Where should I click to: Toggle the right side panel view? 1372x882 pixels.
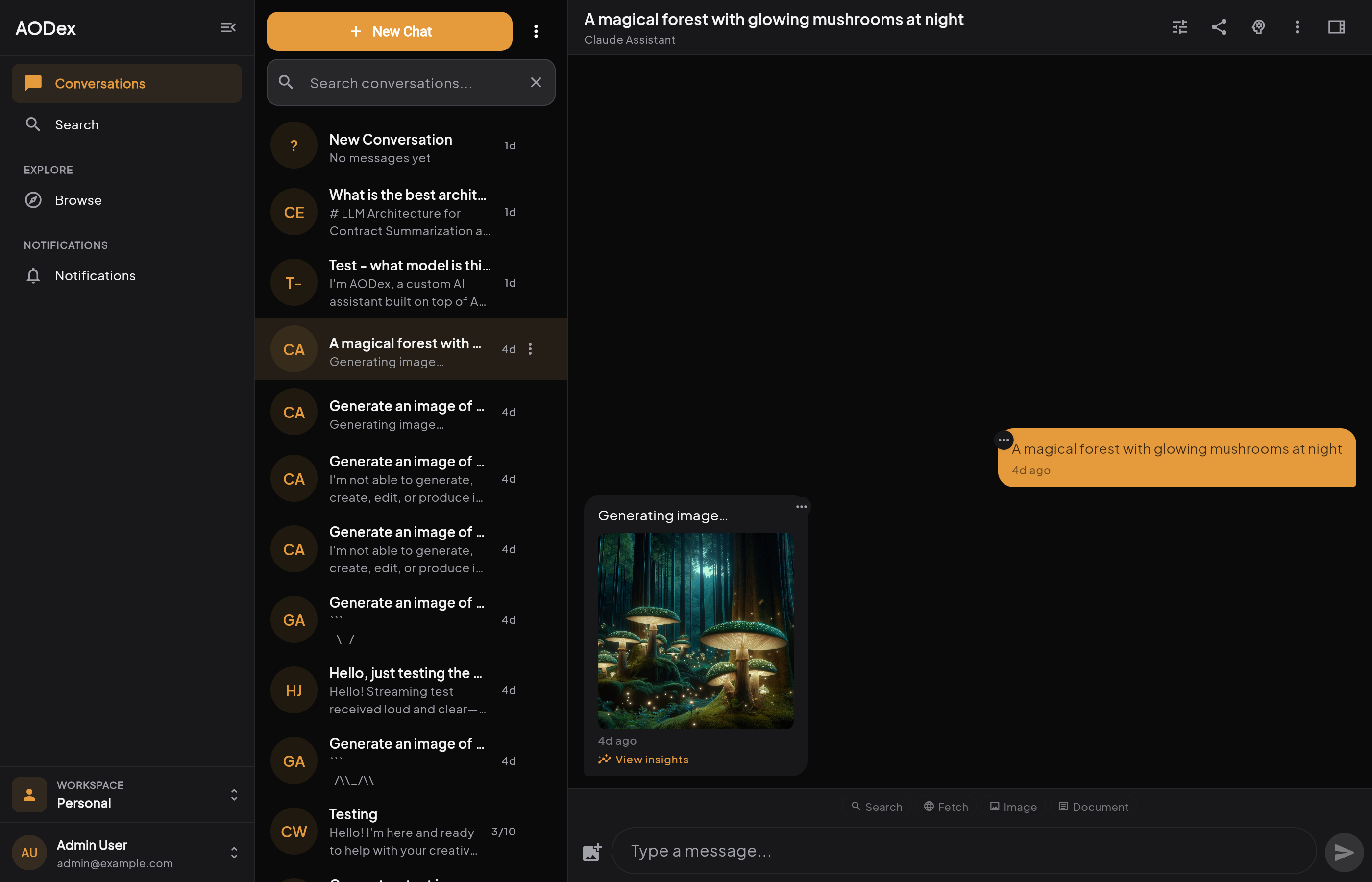[1337, 27]
